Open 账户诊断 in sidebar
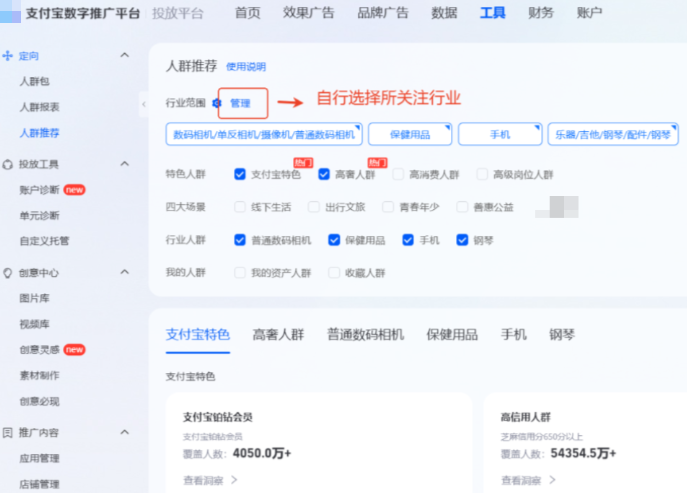This screenshot has width=687, height=493. click(39, 190)
